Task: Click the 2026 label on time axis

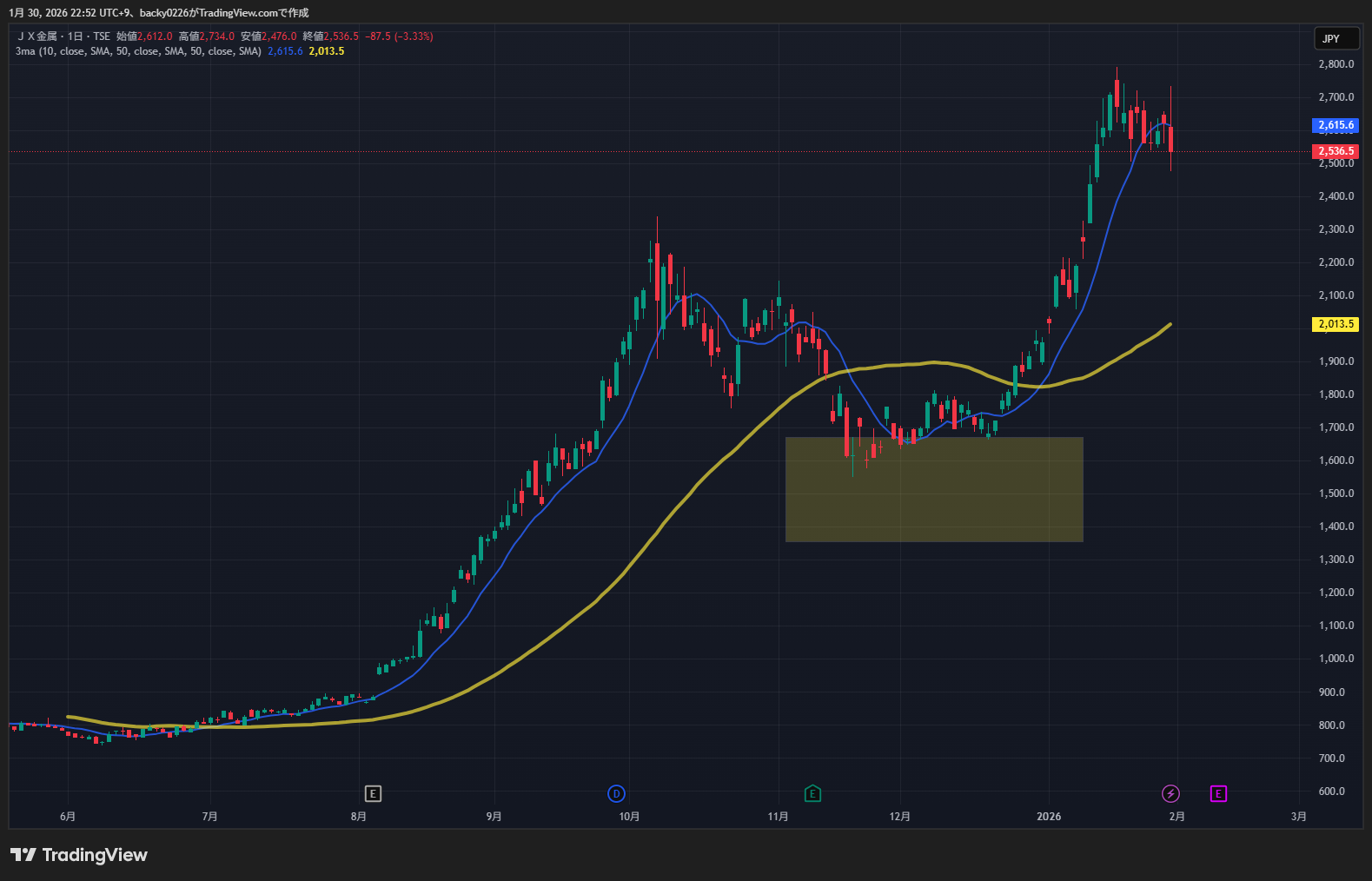Action: click(1049, 817)
